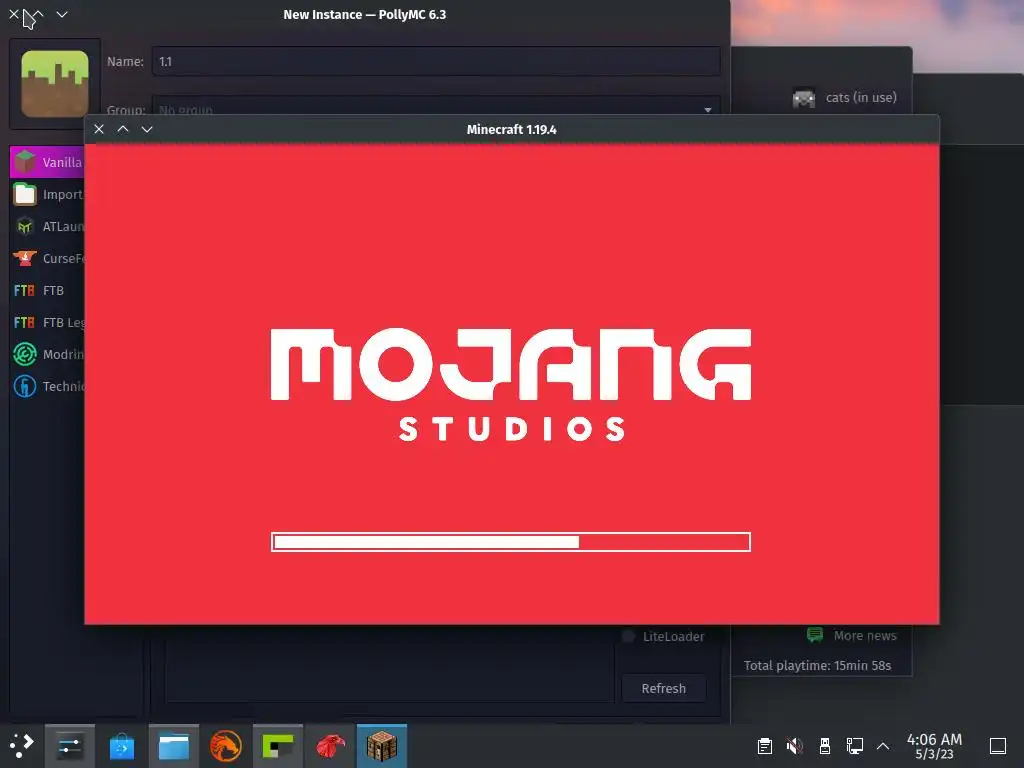Minimize Minecraft 1.19.4 window with down chevron
Screen dimensions: 1024x768
click(x=147, y=129)
